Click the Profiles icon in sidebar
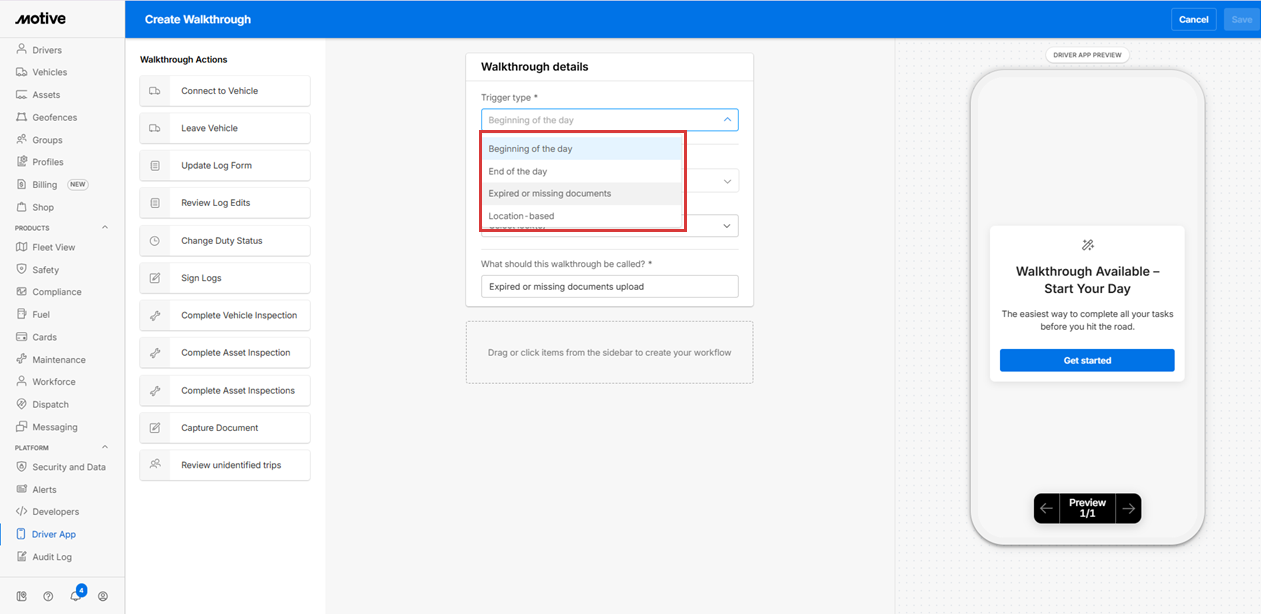The image size is (1261, 614). (22, 161)
